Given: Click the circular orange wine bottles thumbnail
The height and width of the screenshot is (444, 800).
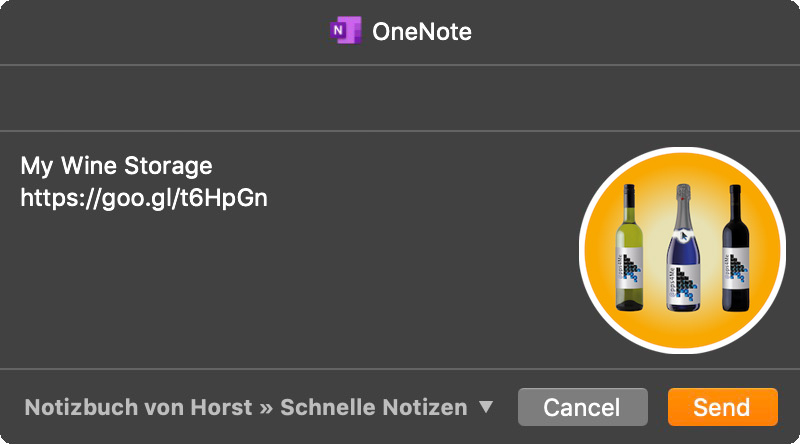Looking at the screenshot, I should pyautogui.click(x=683, y=250).
